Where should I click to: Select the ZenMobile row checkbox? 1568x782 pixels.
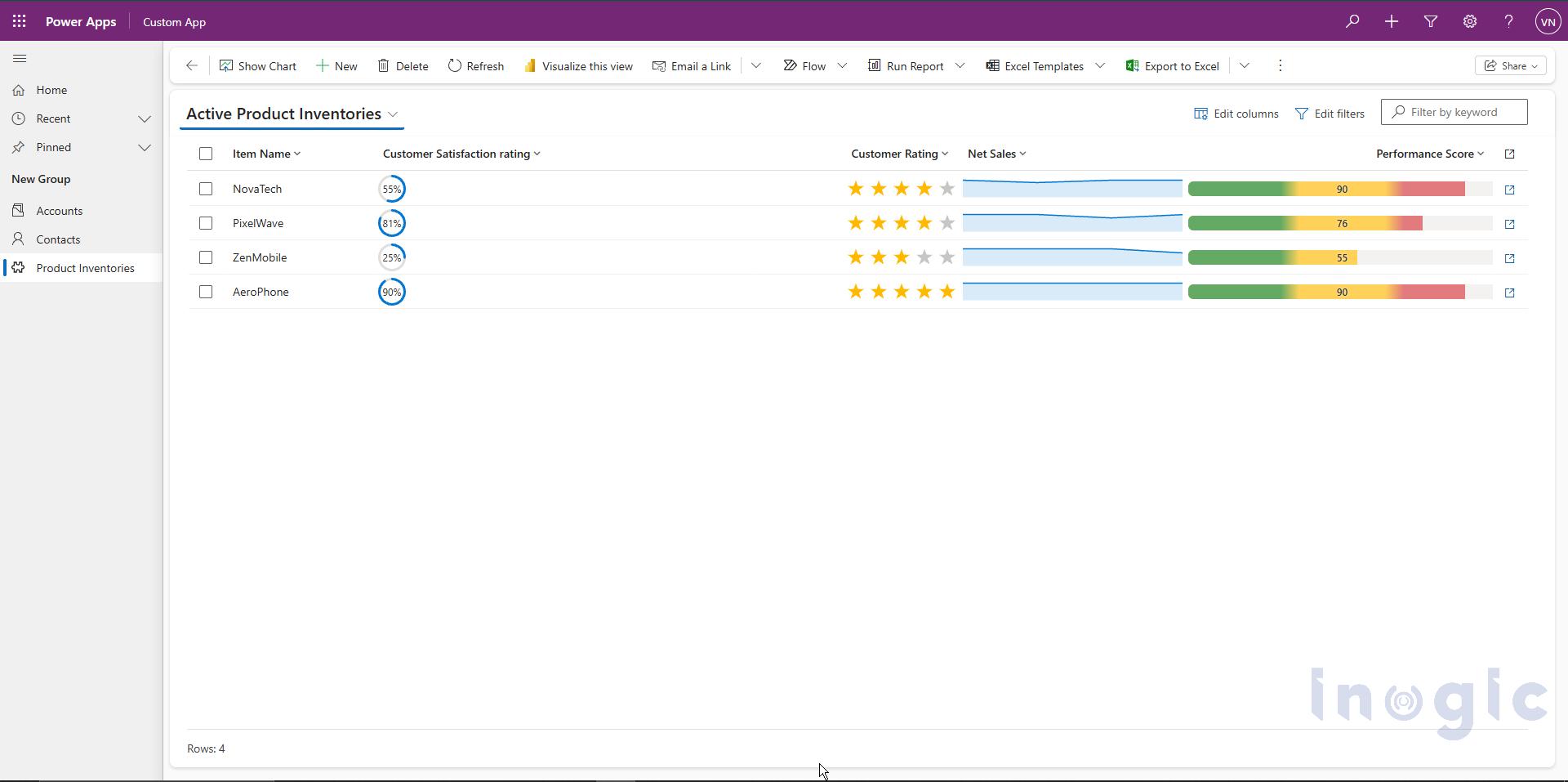[x=206, y=257]
